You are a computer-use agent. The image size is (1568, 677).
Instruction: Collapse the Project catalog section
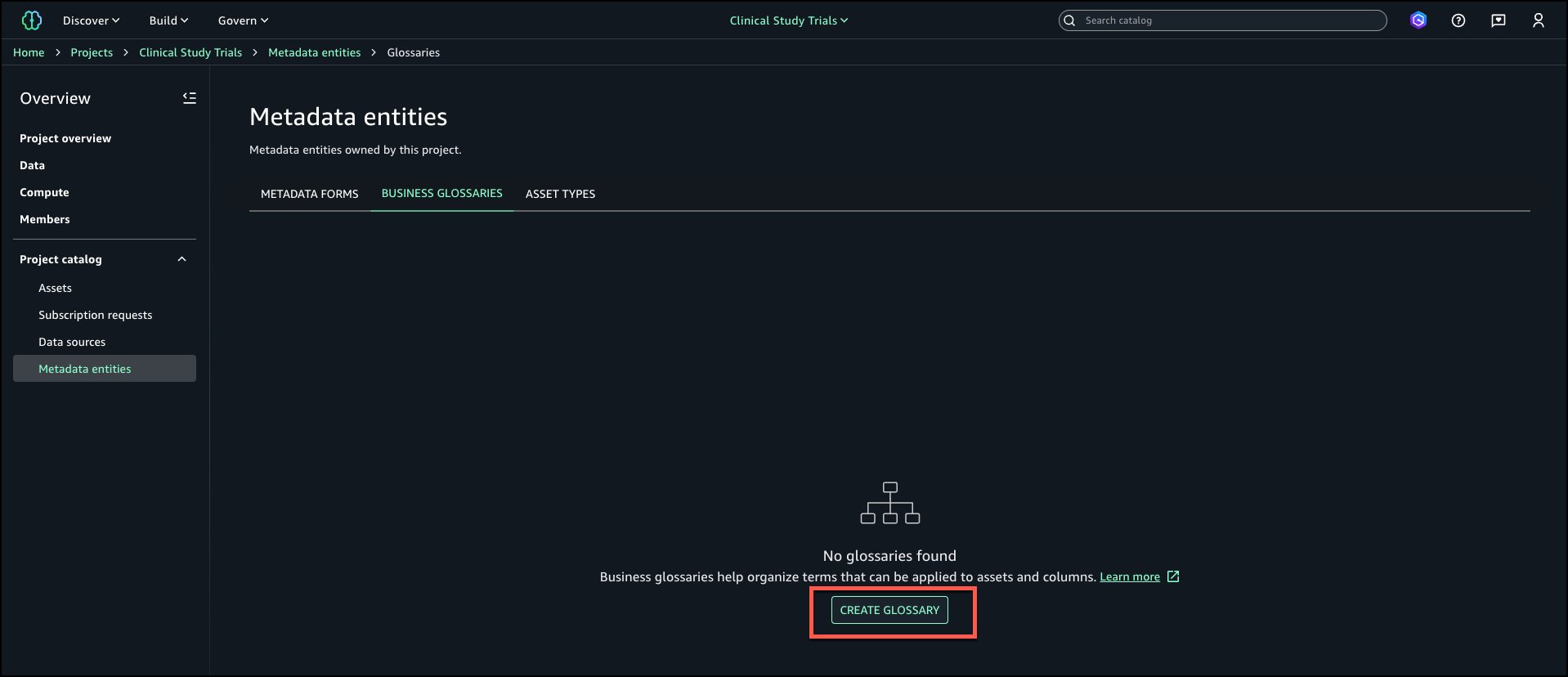(x=181, y=259)
